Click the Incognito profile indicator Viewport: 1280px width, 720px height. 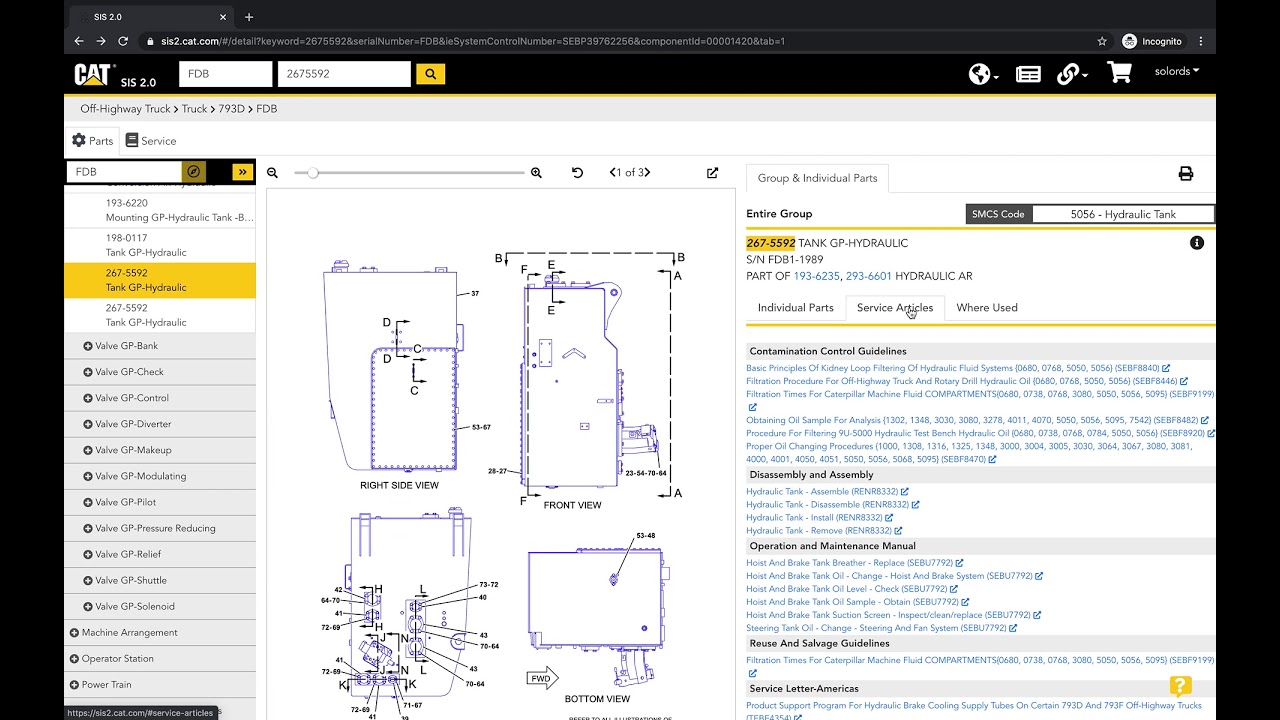(1152, 41)
